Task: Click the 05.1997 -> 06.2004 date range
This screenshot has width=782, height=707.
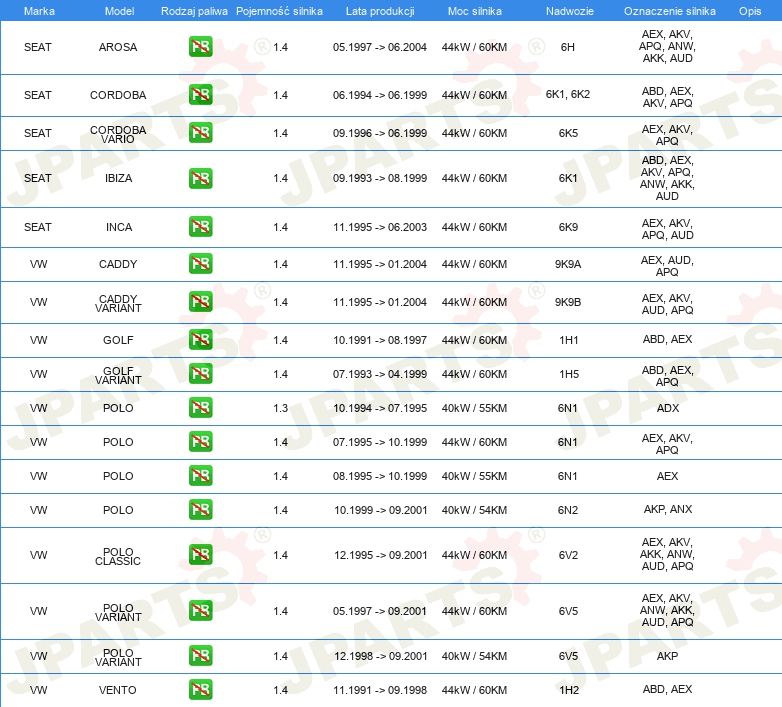Action: tap(380, 47)
